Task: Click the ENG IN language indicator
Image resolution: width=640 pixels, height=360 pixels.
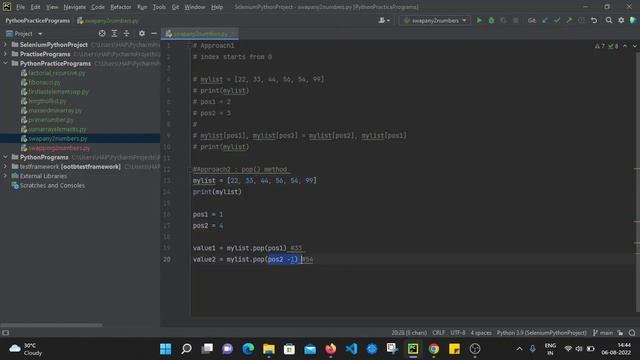Action: 550,349
